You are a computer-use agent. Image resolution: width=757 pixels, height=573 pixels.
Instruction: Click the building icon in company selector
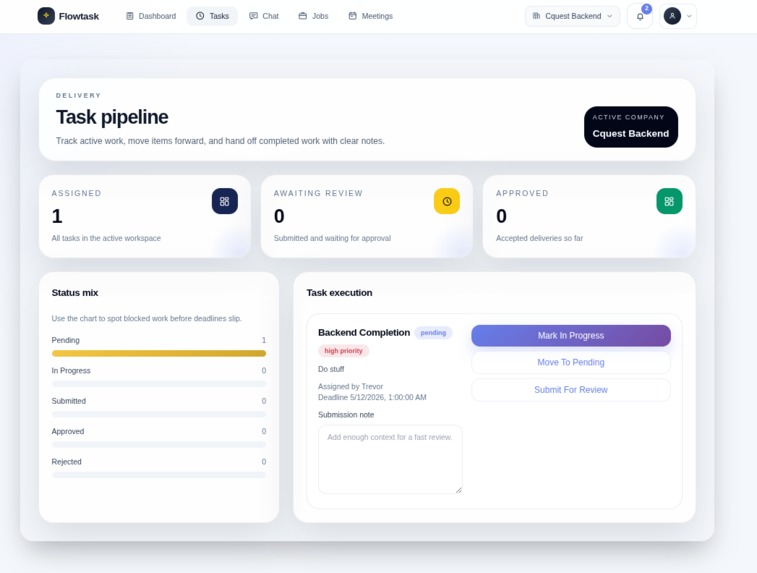536,16
